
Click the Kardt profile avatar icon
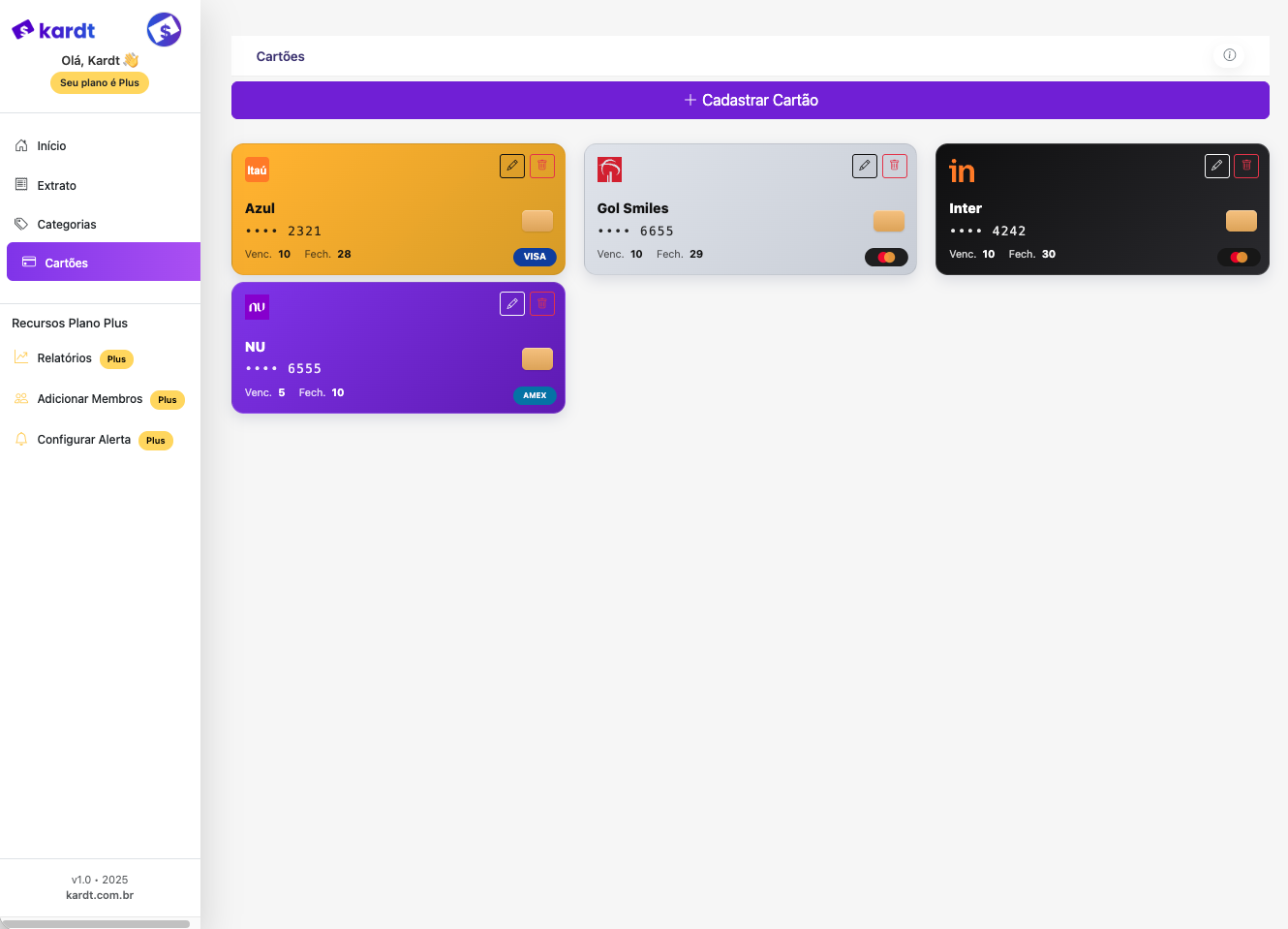tap(164, 30)
